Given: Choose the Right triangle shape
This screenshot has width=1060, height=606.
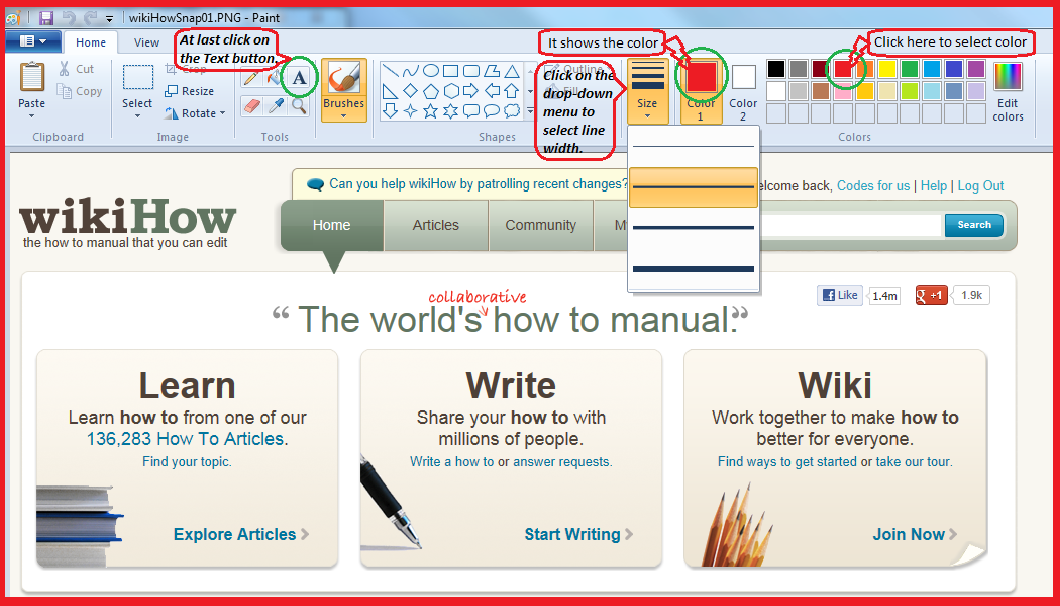Looking at the screenshot, I should [390, 91].
